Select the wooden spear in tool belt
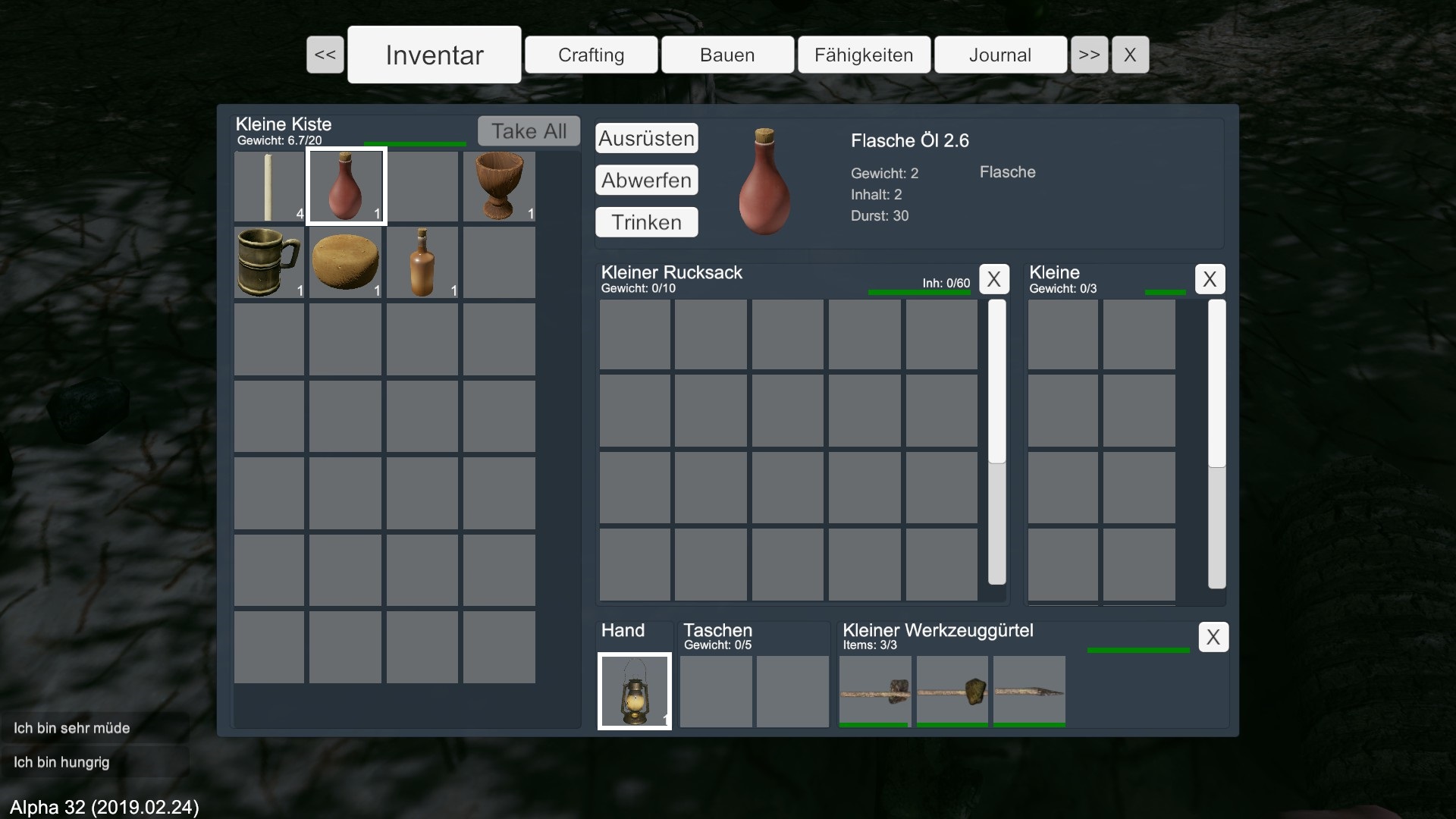The height and width of the screenshot is (819, 1456). pyautogui.click(x=1029, y=691)
